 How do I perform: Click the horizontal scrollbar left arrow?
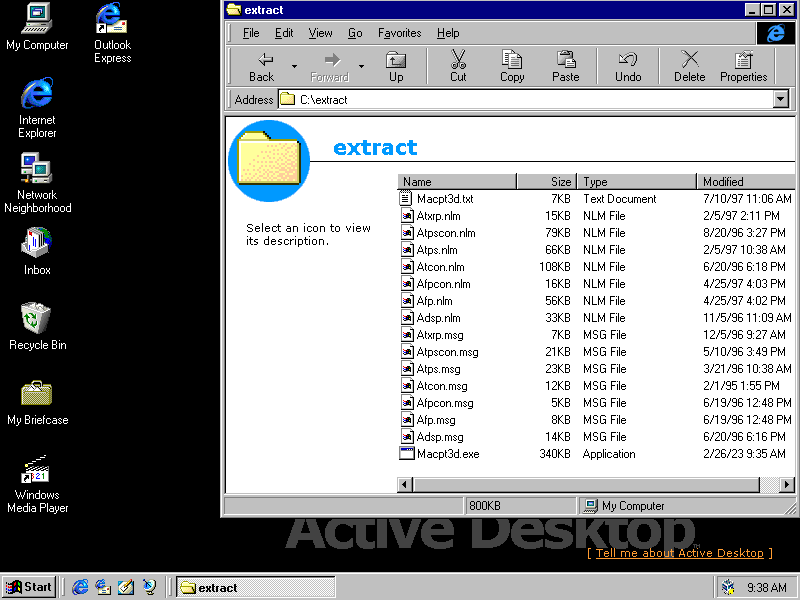[x=405, y=484]
